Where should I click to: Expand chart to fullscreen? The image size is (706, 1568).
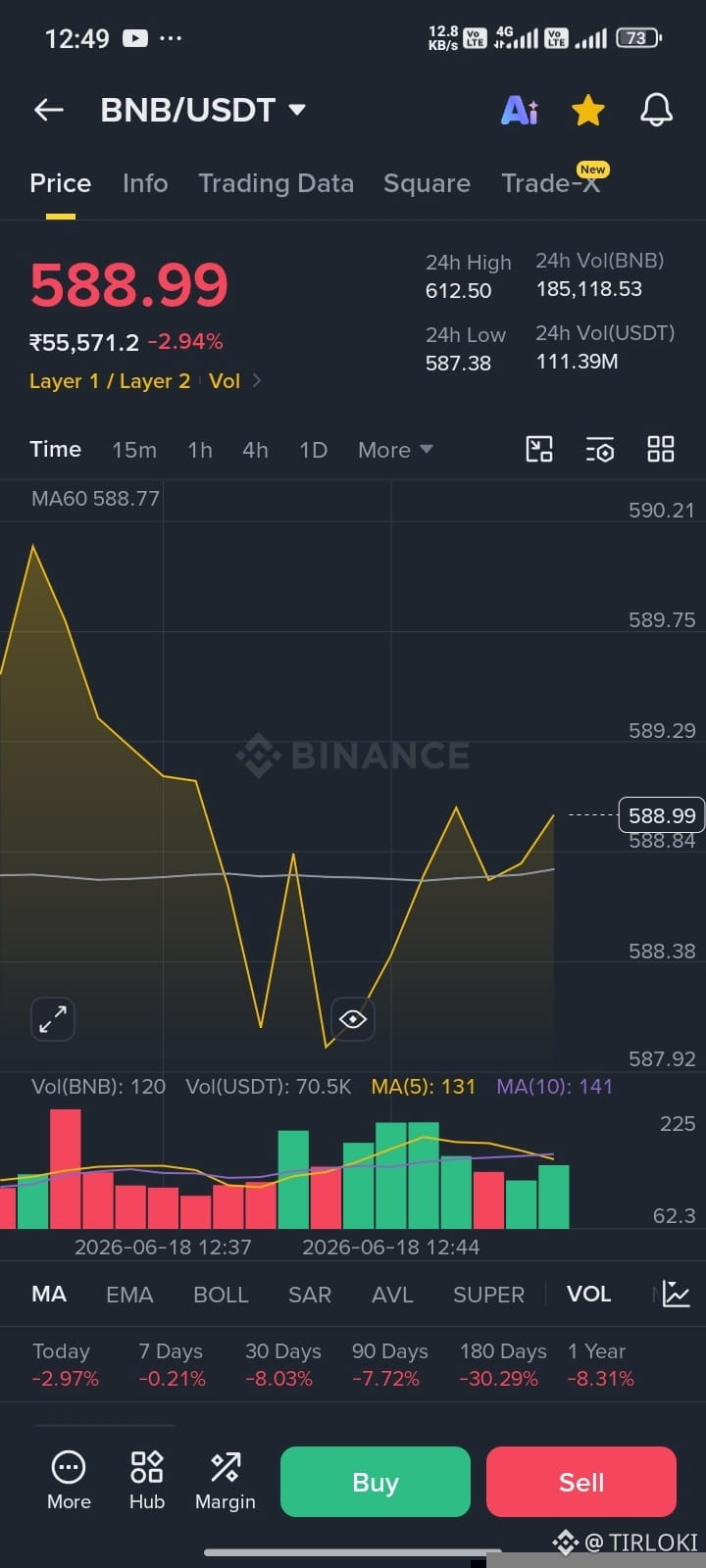pos(53,1019)
